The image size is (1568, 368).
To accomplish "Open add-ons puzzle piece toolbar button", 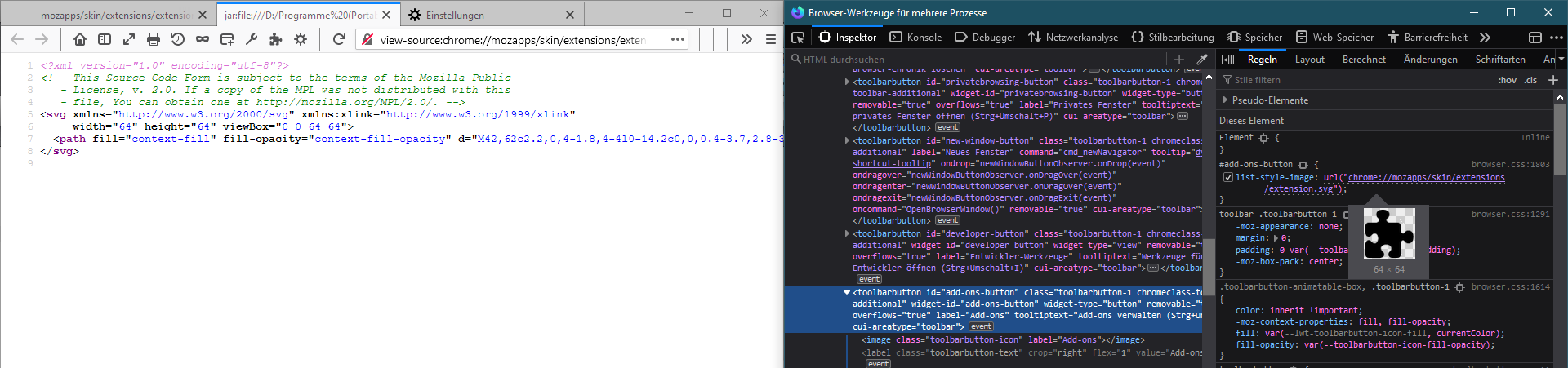I will 276,39.
